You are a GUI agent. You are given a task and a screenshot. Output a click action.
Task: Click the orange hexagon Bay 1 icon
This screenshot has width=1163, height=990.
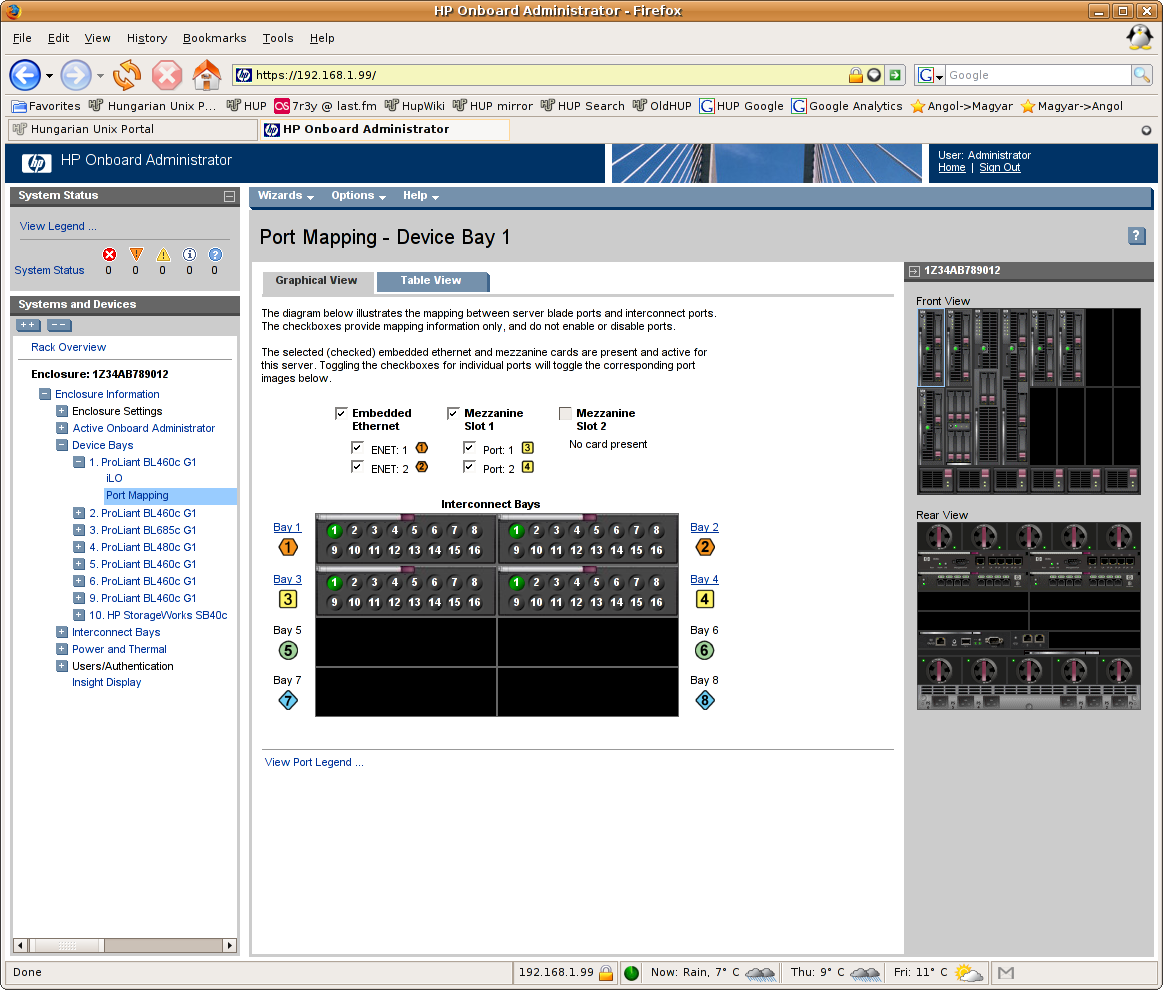[288, 547]
